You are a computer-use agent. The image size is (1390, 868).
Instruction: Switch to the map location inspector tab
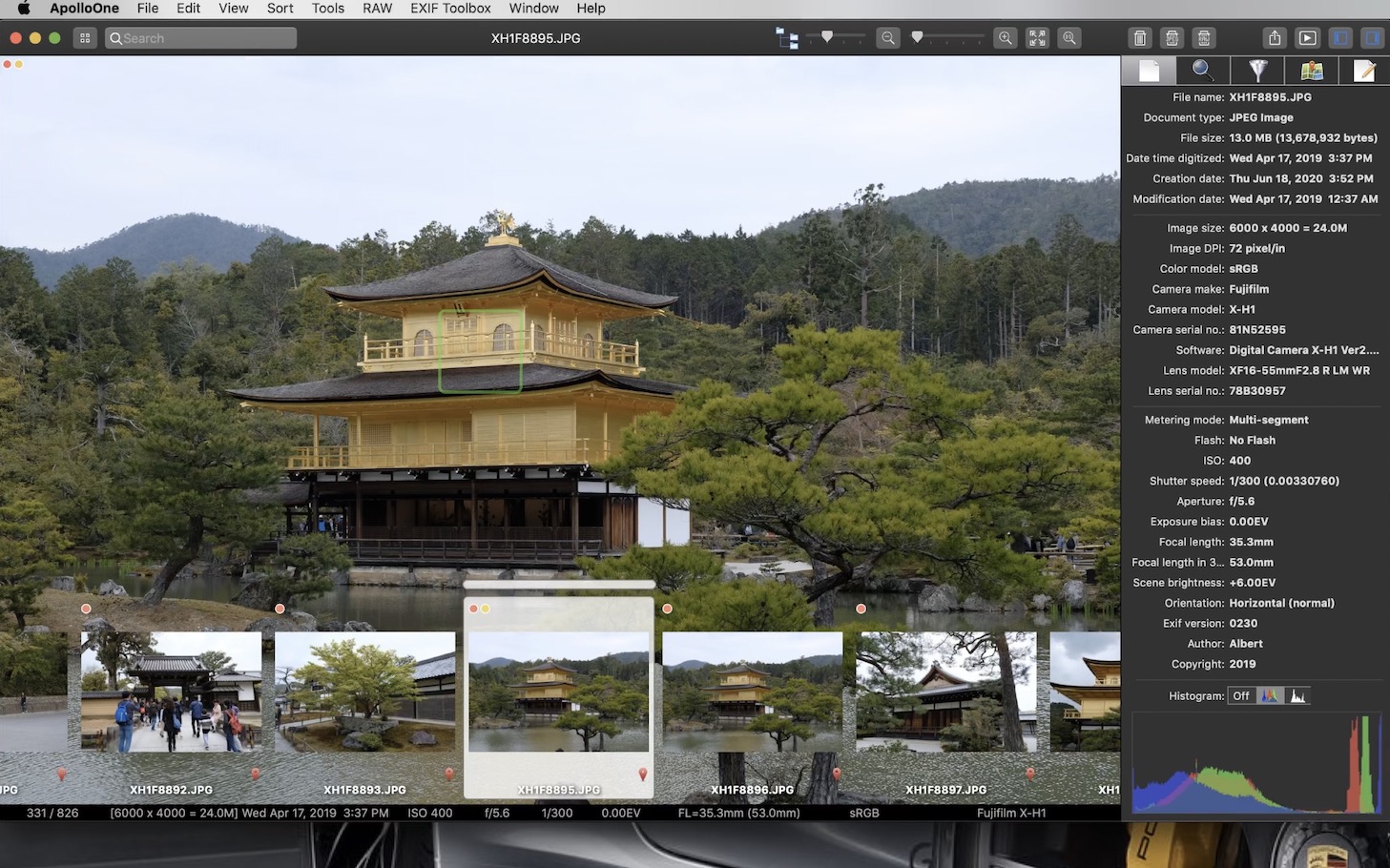1312,71
